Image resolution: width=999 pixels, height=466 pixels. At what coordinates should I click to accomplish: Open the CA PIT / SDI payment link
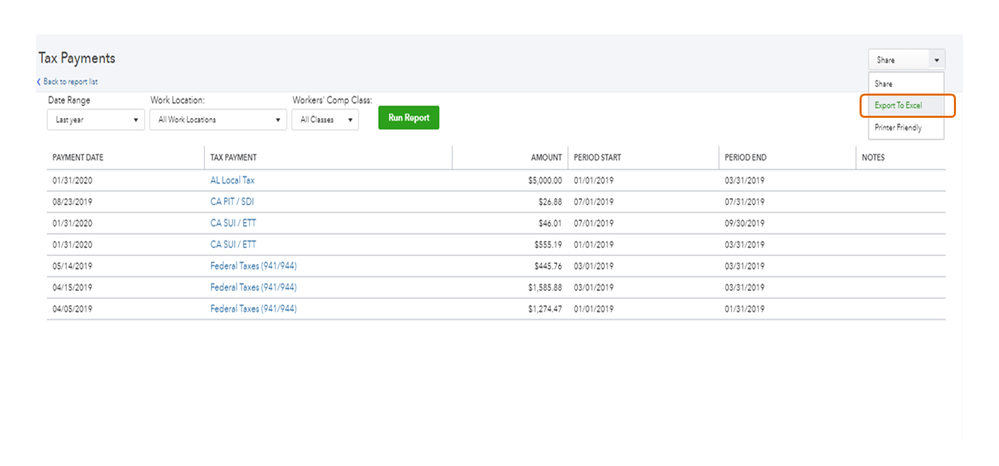pos(232,202)
